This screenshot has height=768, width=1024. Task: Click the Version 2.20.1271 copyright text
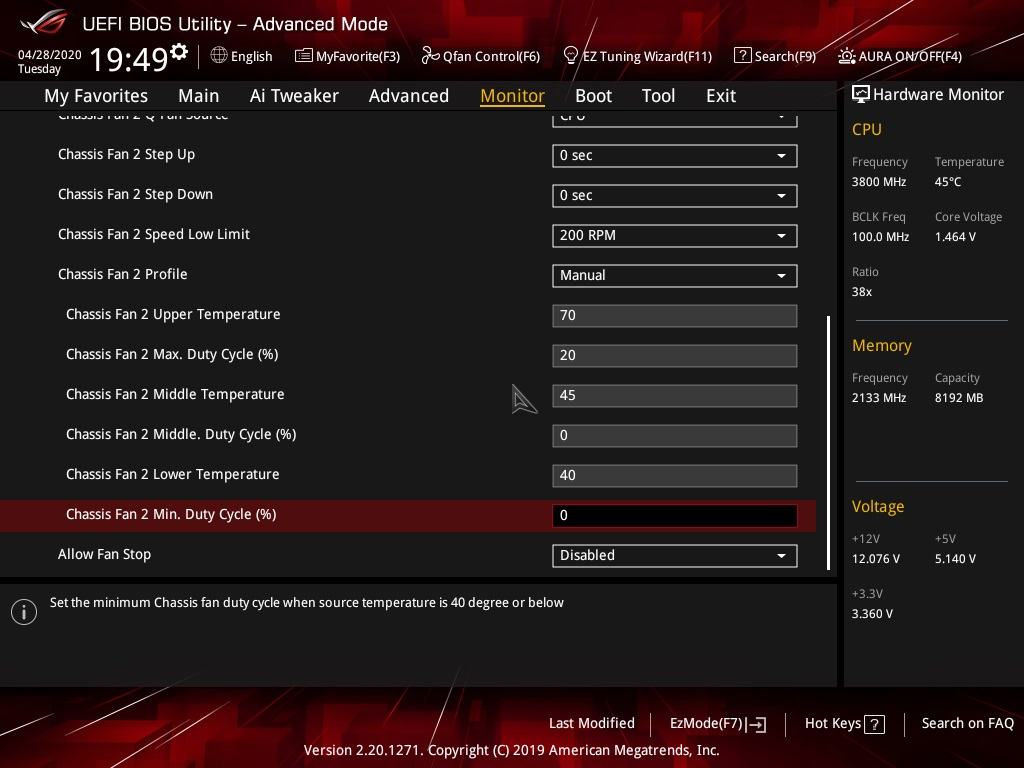(511, 750)
